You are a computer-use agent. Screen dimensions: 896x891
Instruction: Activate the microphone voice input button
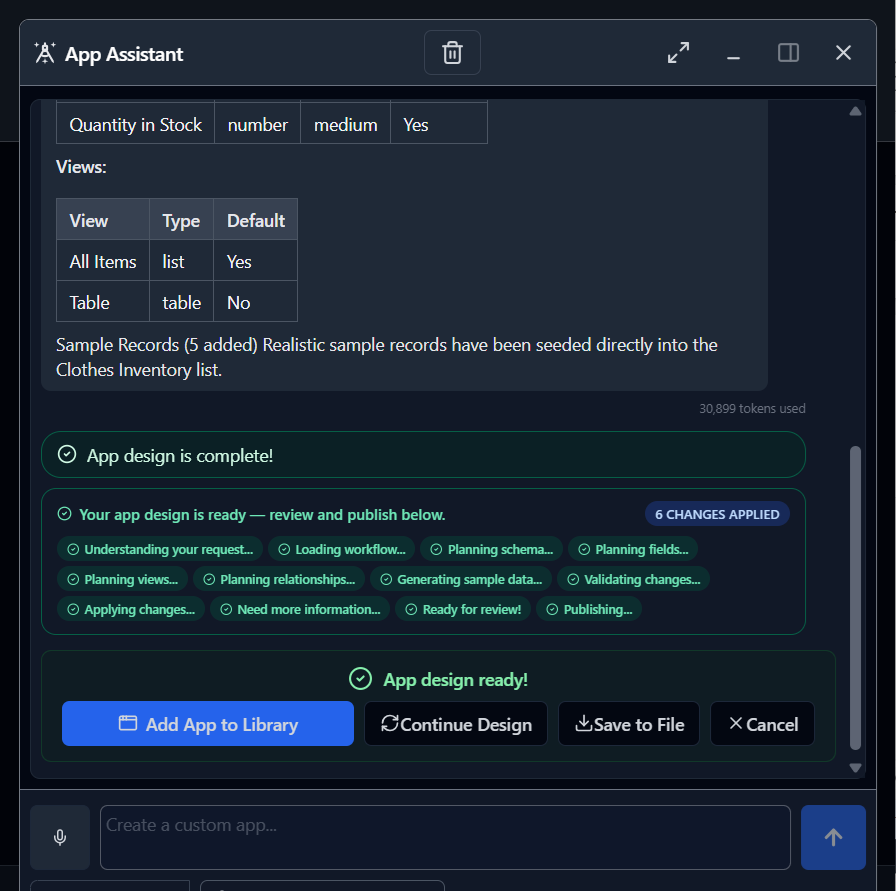[60, 837]
